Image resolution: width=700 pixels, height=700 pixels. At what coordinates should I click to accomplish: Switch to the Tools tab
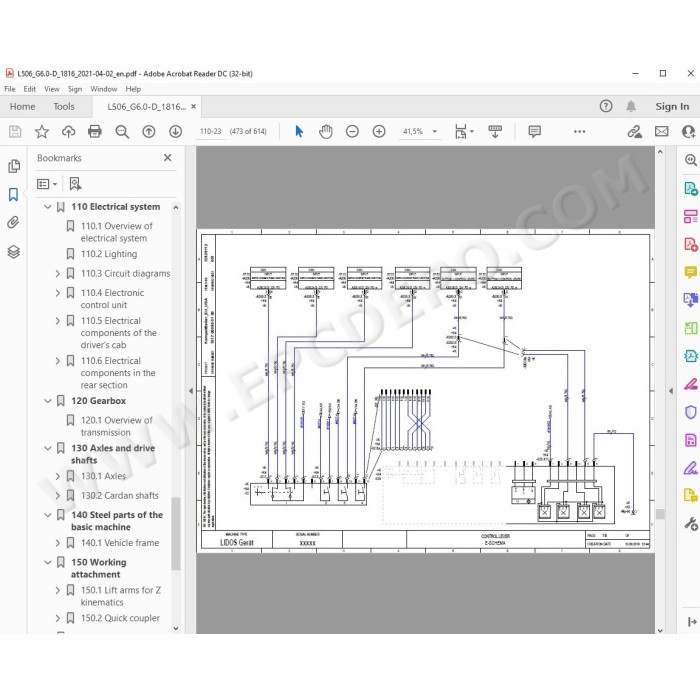point(64,107)
